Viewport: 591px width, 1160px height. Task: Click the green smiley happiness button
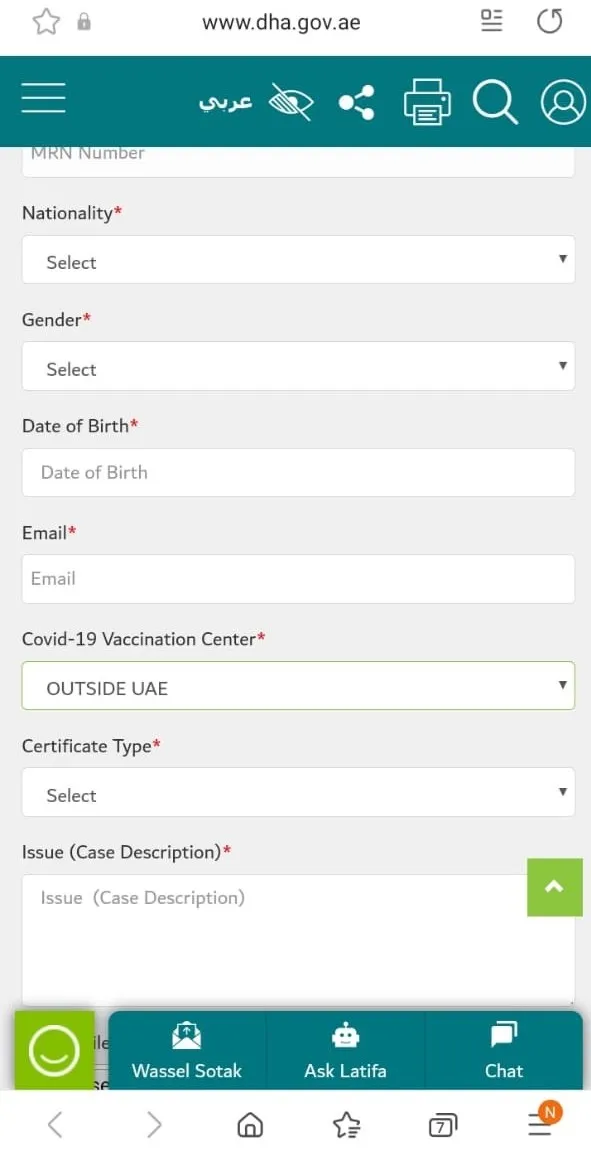pos(54,1051)
